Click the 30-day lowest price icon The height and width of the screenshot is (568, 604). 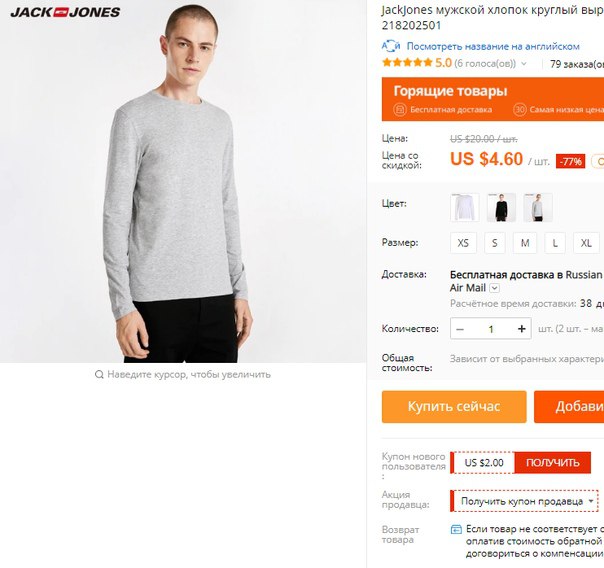519,110
